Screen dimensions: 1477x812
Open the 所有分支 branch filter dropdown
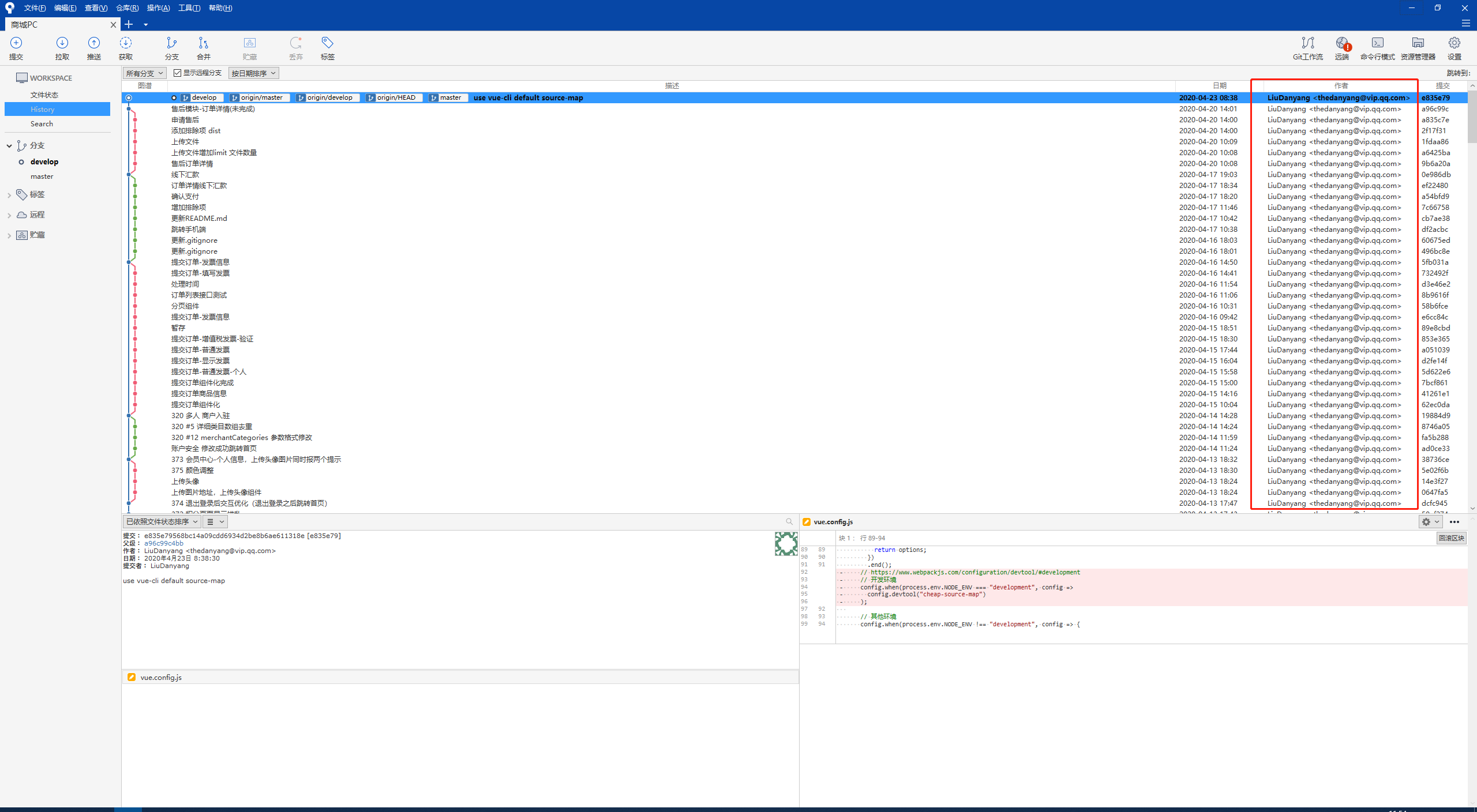click(144, 73)
